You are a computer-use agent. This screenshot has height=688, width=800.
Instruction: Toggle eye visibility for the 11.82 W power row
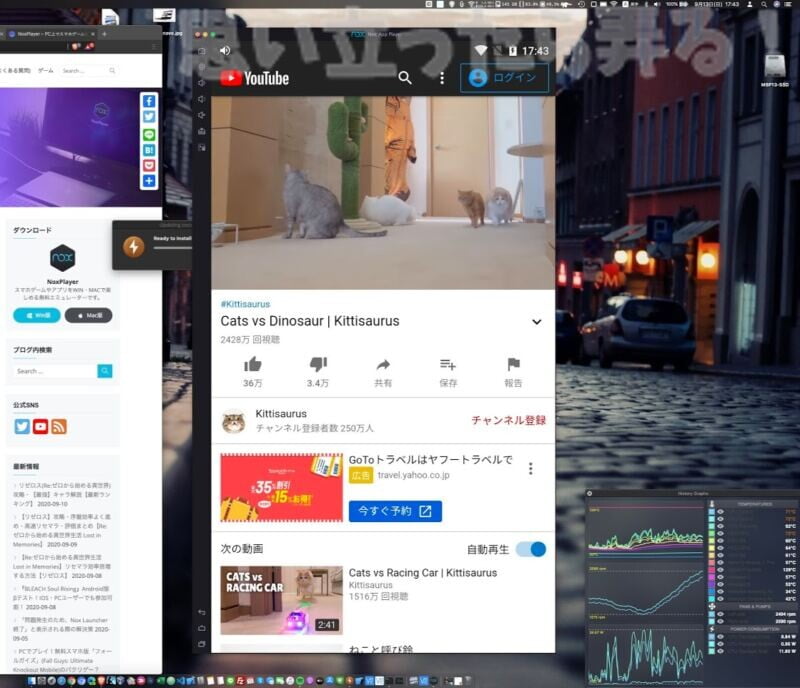720,651
